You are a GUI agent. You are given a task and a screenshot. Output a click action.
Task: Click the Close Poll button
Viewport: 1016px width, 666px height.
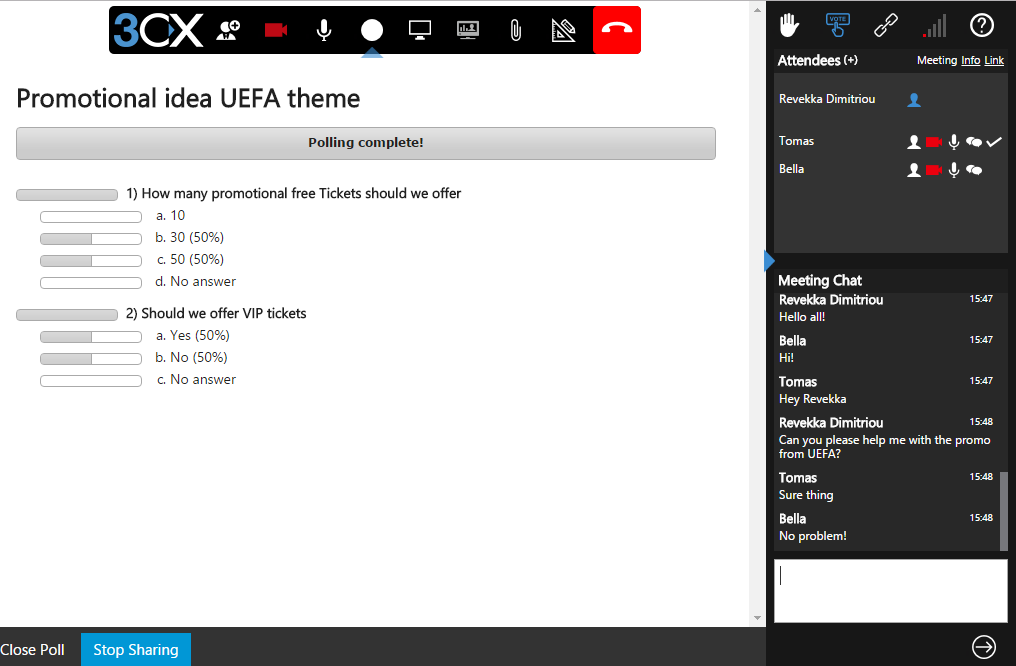(x=32, y=650)
